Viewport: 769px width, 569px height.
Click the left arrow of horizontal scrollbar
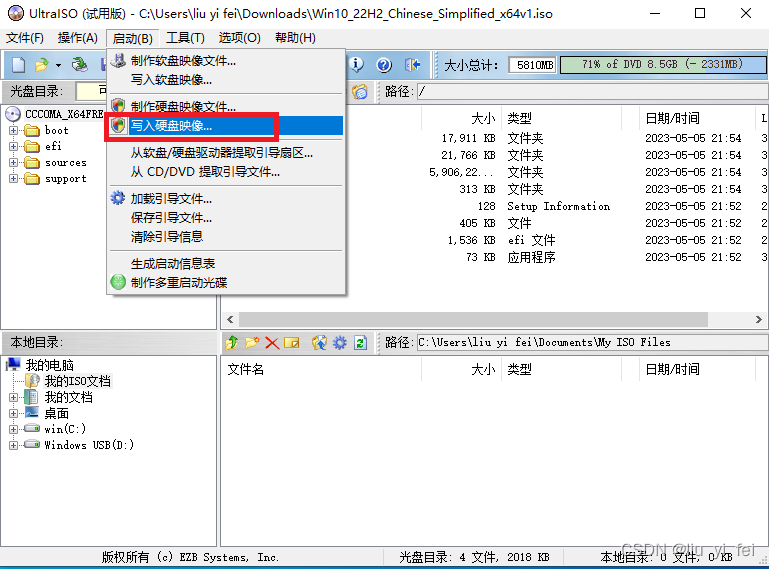pyautogui.click(x=231, y=319)
